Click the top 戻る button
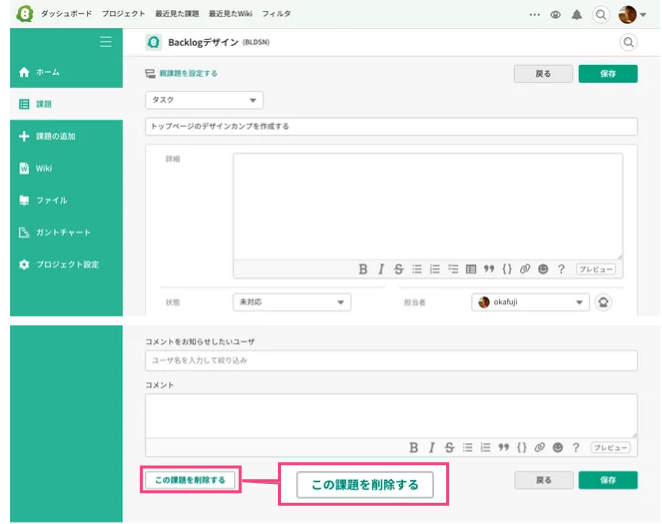Image resolution: width=662 pixels, height=524 pixels. pyautogui.click(x=543, y=74)
